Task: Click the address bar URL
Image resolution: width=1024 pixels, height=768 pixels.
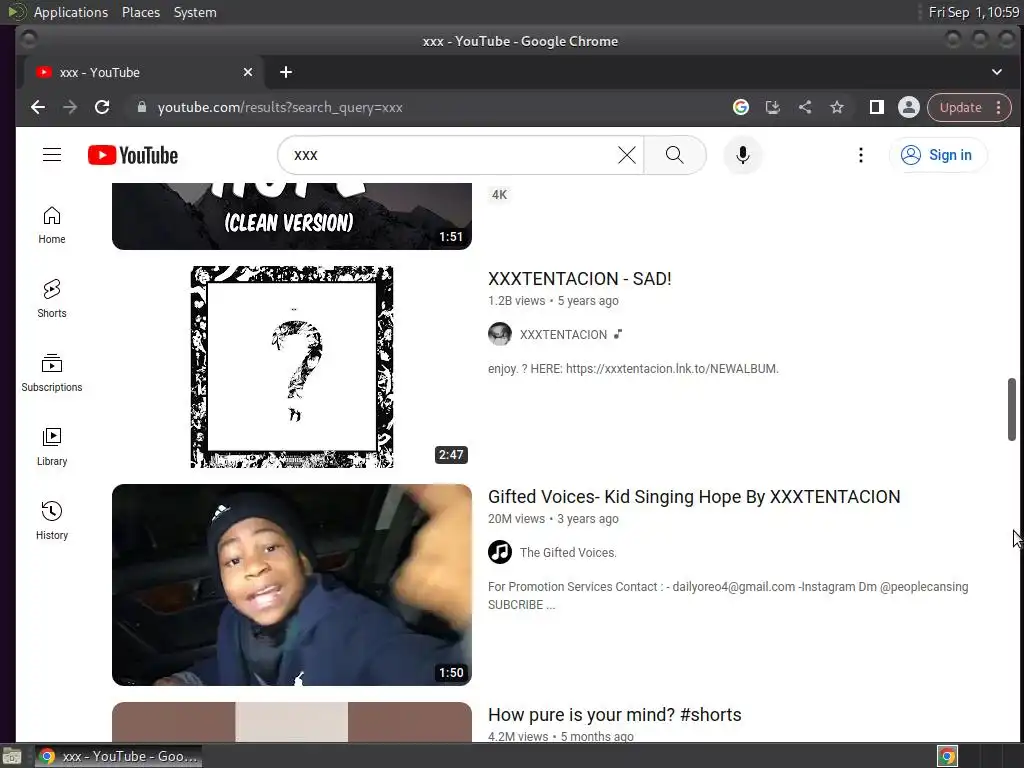Action: [x=280, y=107]
